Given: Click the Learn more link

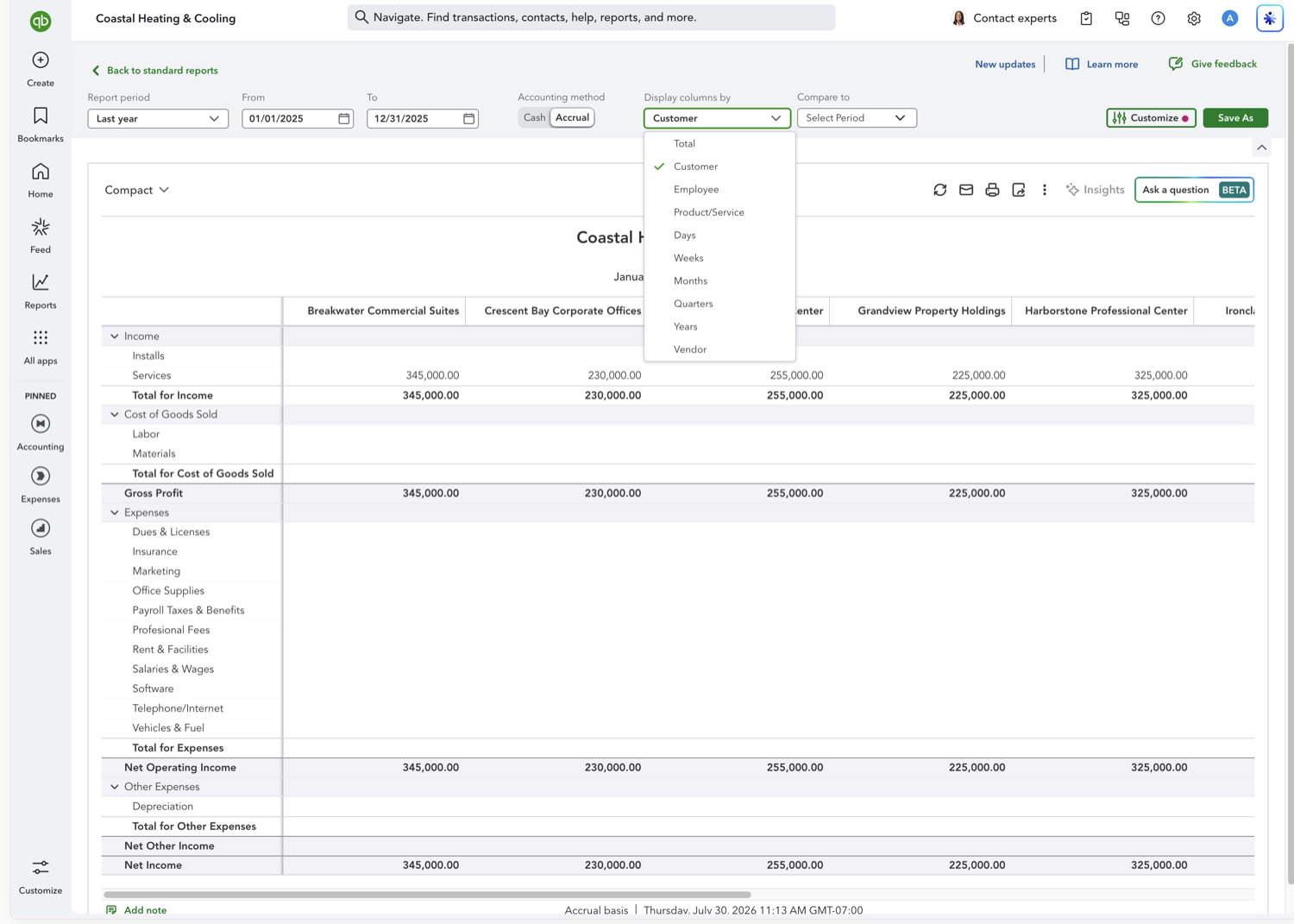Looking at the screenshot, I should click(x=1102, y=65).
